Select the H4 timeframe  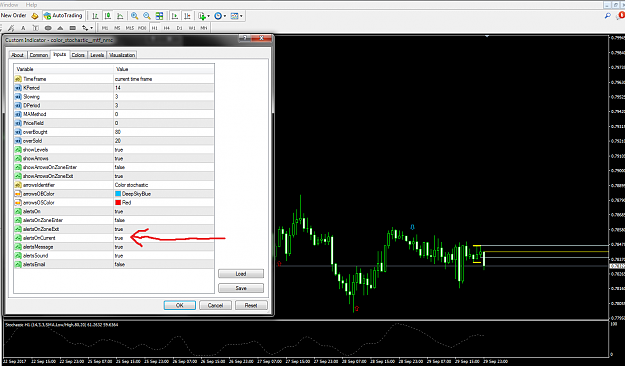(x=167, y=28)
